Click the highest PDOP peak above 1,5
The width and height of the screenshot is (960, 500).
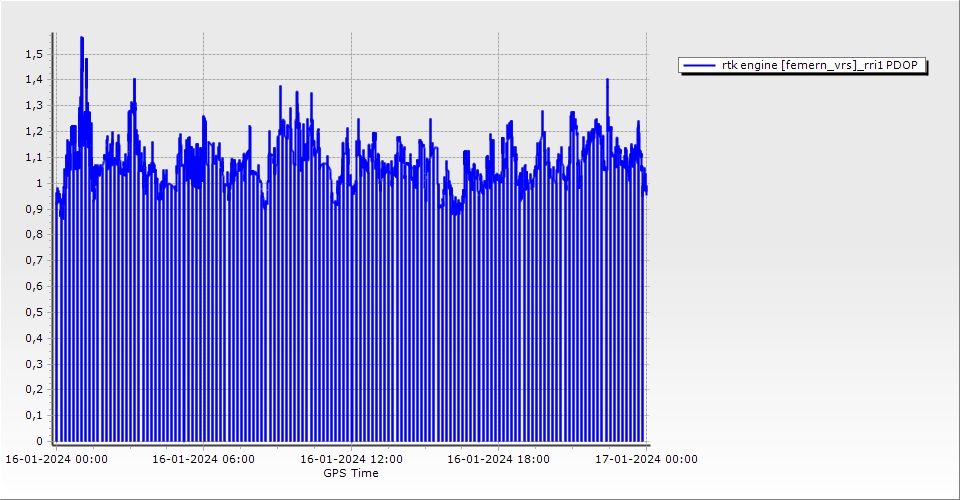[82, 38]
